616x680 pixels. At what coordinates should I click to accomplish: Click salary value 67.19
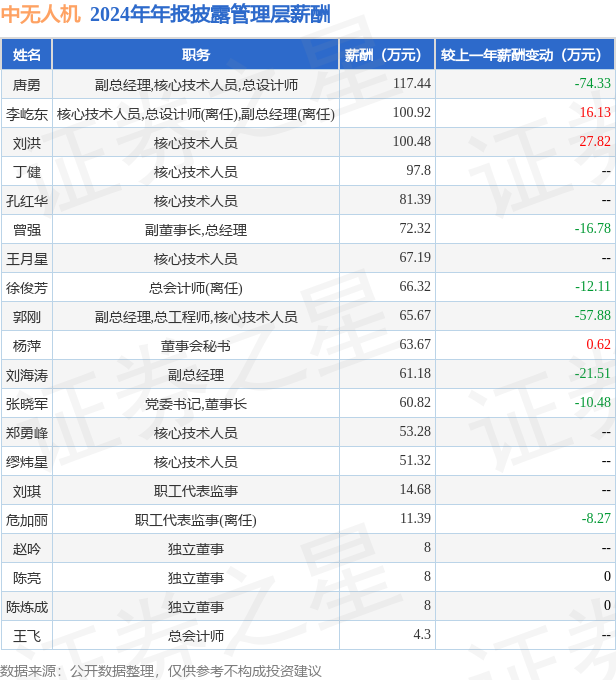pyautogui.click(x=415, y=257)
